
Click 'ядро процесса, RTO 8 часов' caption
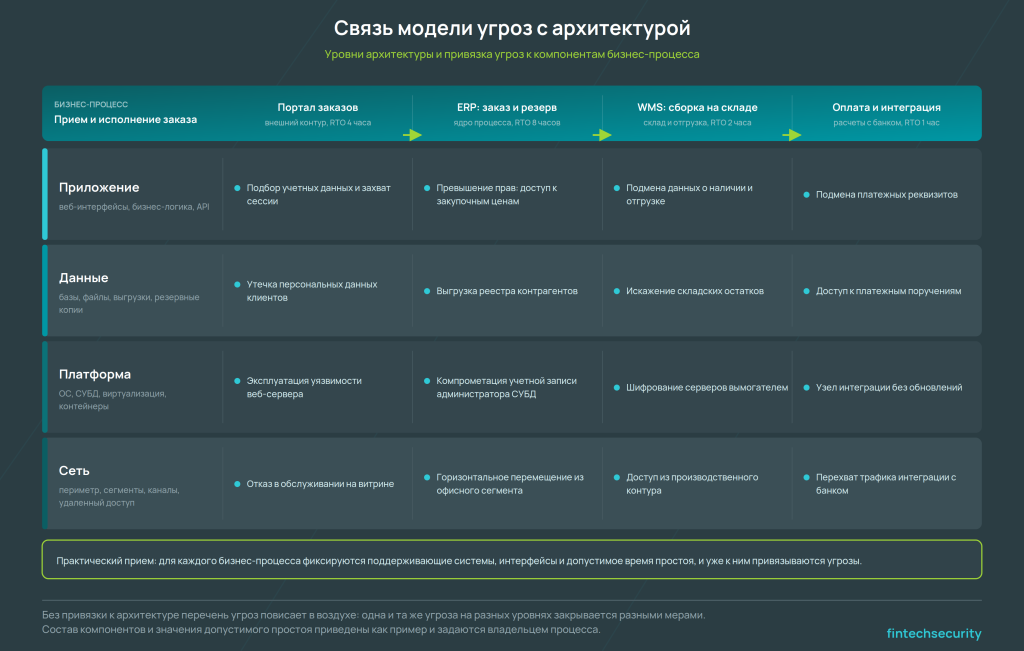click(507, 123)
